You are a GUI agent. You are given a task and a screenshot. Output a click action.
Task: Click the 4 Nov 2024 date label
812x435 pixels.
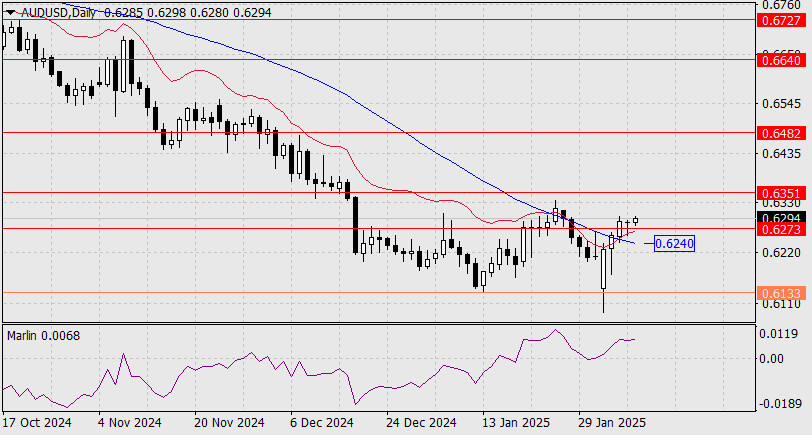pyautogui.click(x=130, y=423)
